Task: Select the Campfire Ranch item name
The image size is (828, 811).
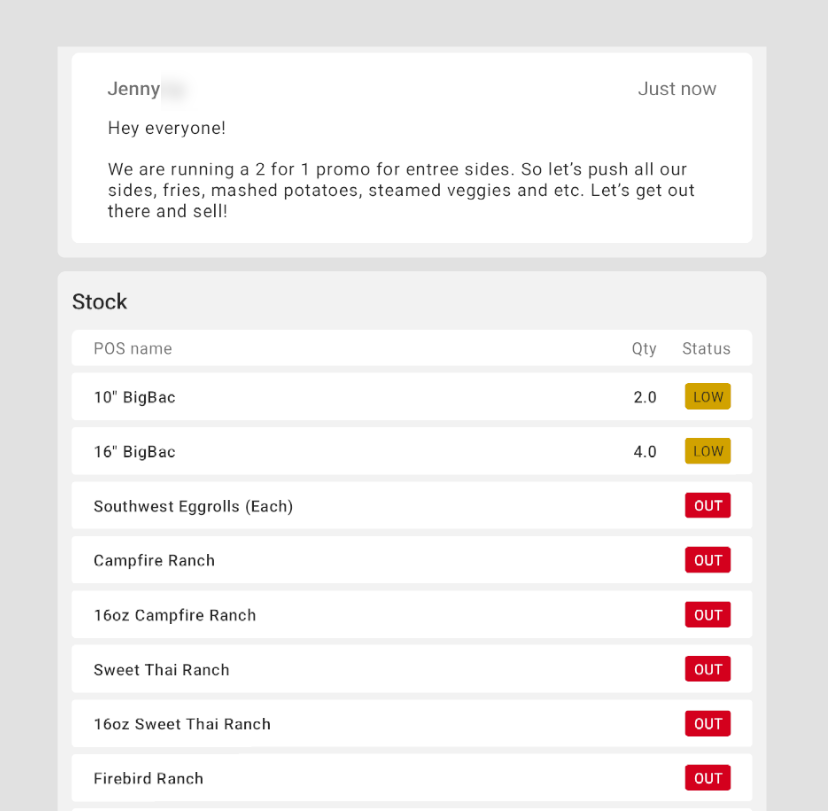Action: [x=154, y=560]
